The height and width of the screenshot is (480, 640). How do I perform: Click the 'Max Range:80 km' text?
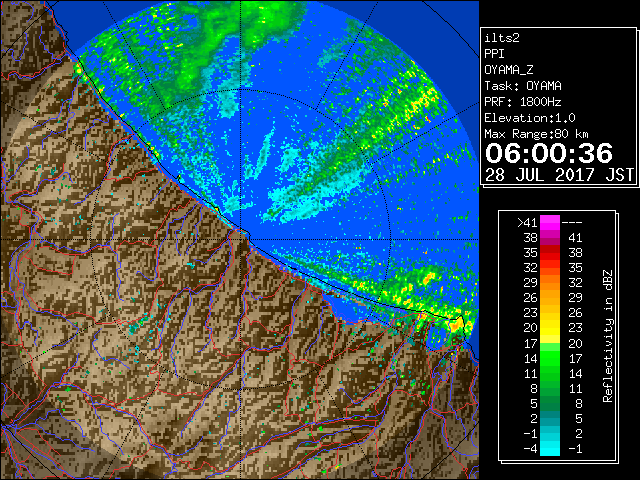pyautogui.click(x=536, y=134)
